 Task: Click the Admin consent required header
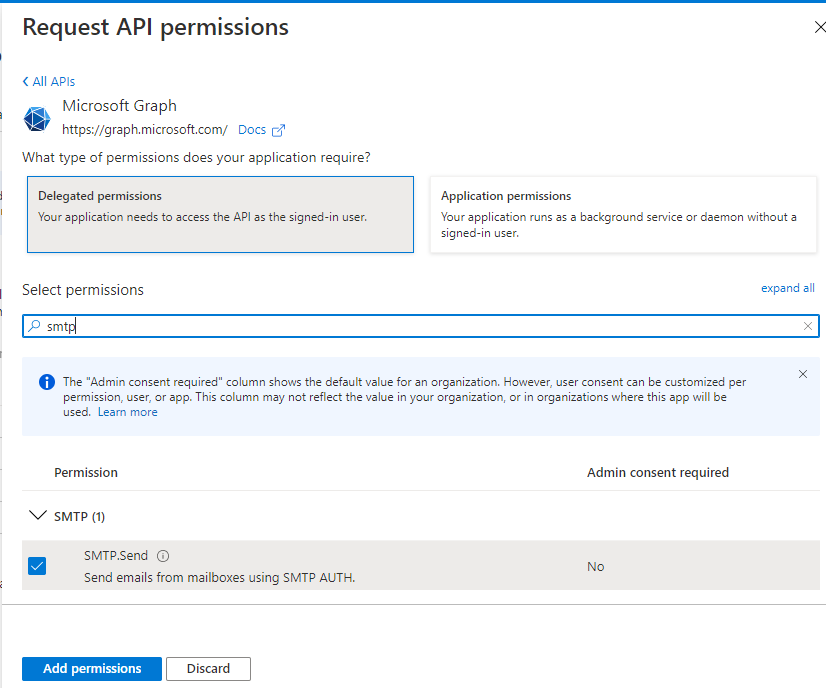[658, 473]
